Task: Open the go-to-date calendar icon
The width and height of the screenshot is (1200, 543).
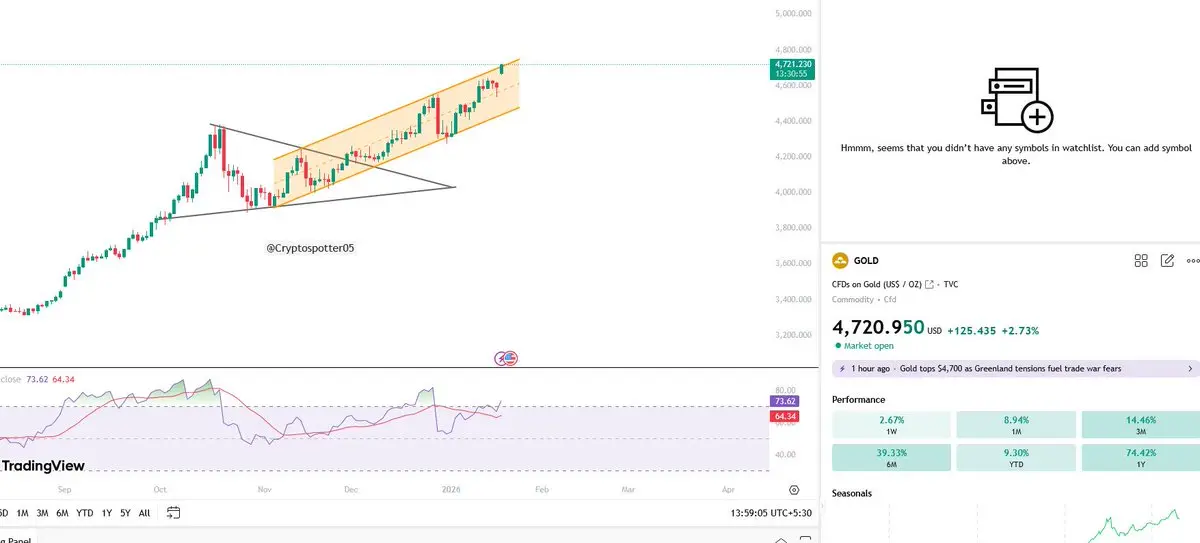Action: pos(173,513)
